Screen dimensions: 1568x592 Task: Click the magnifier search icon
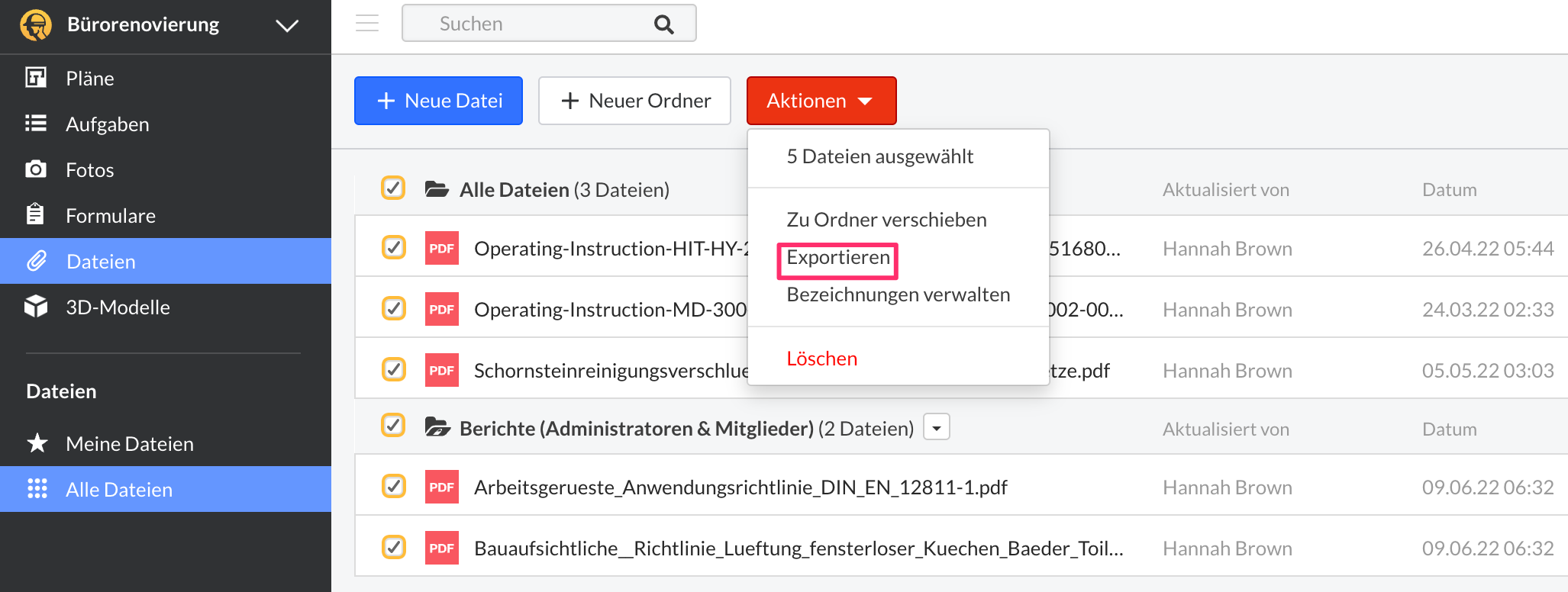point(664,24)
